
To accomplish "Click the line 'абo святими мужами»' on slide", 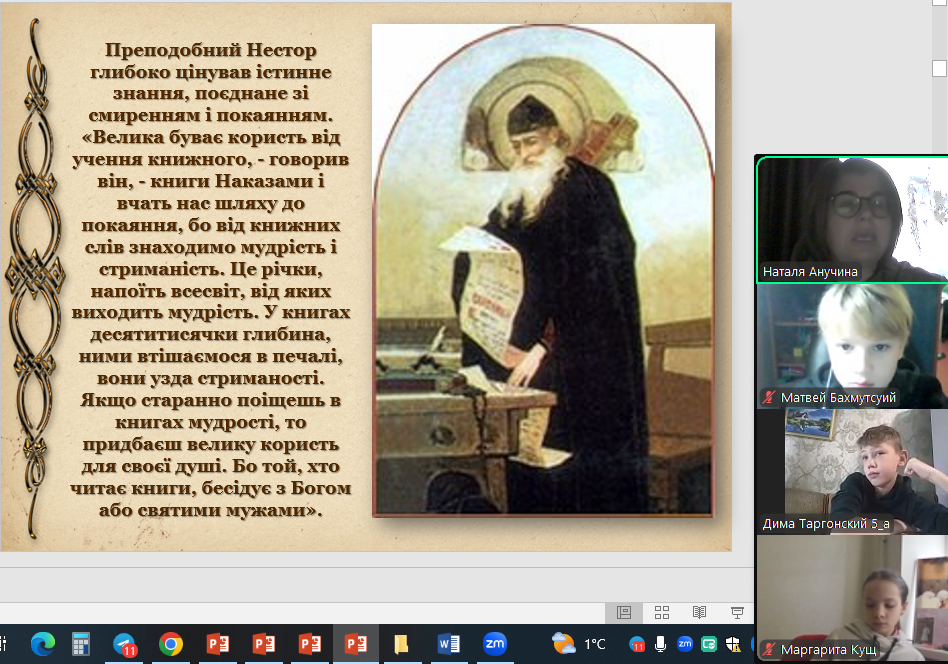I will [x=211, y=510].
